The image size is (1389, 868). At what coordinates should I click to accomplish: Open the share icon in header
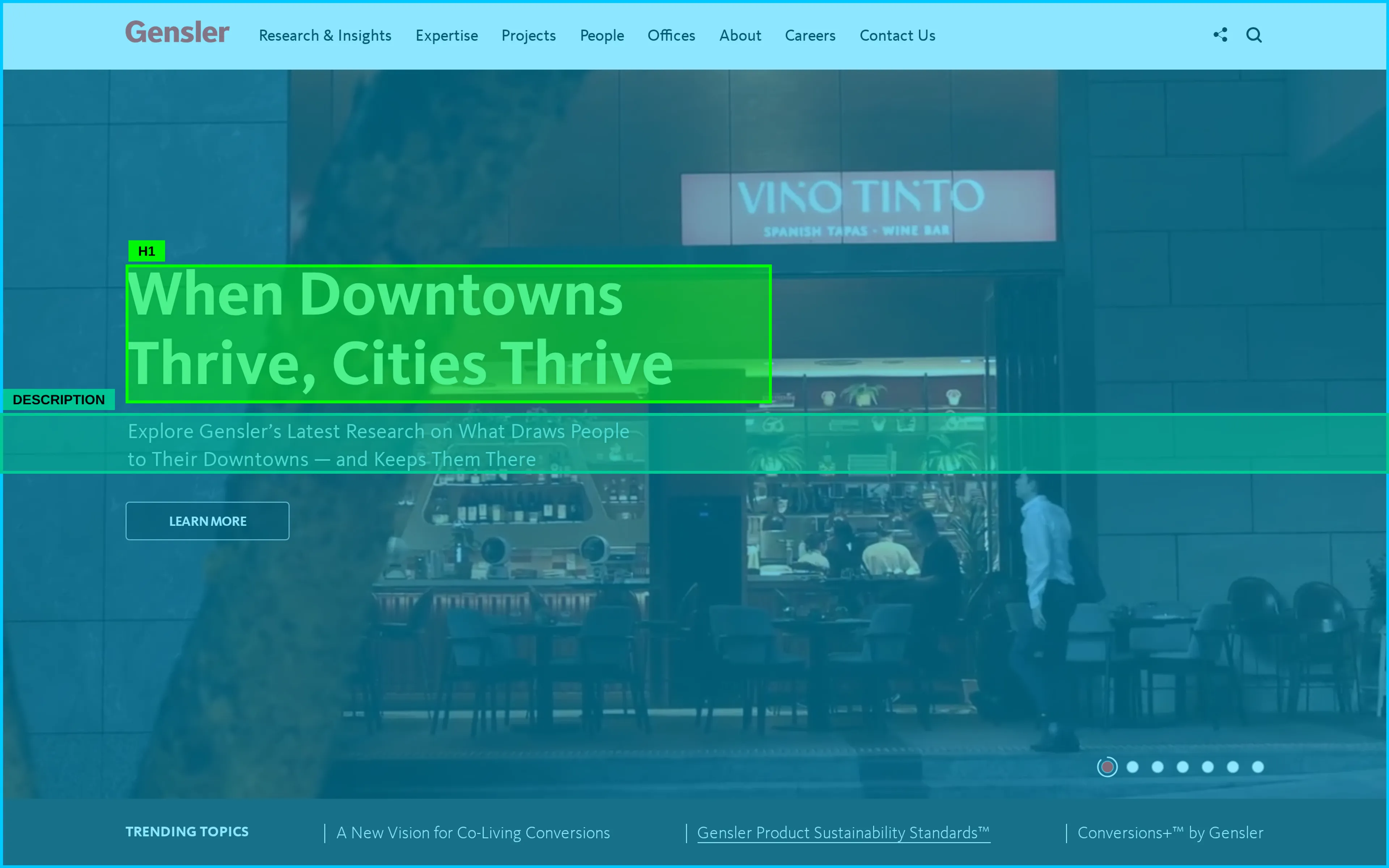tap(1220, 35)
